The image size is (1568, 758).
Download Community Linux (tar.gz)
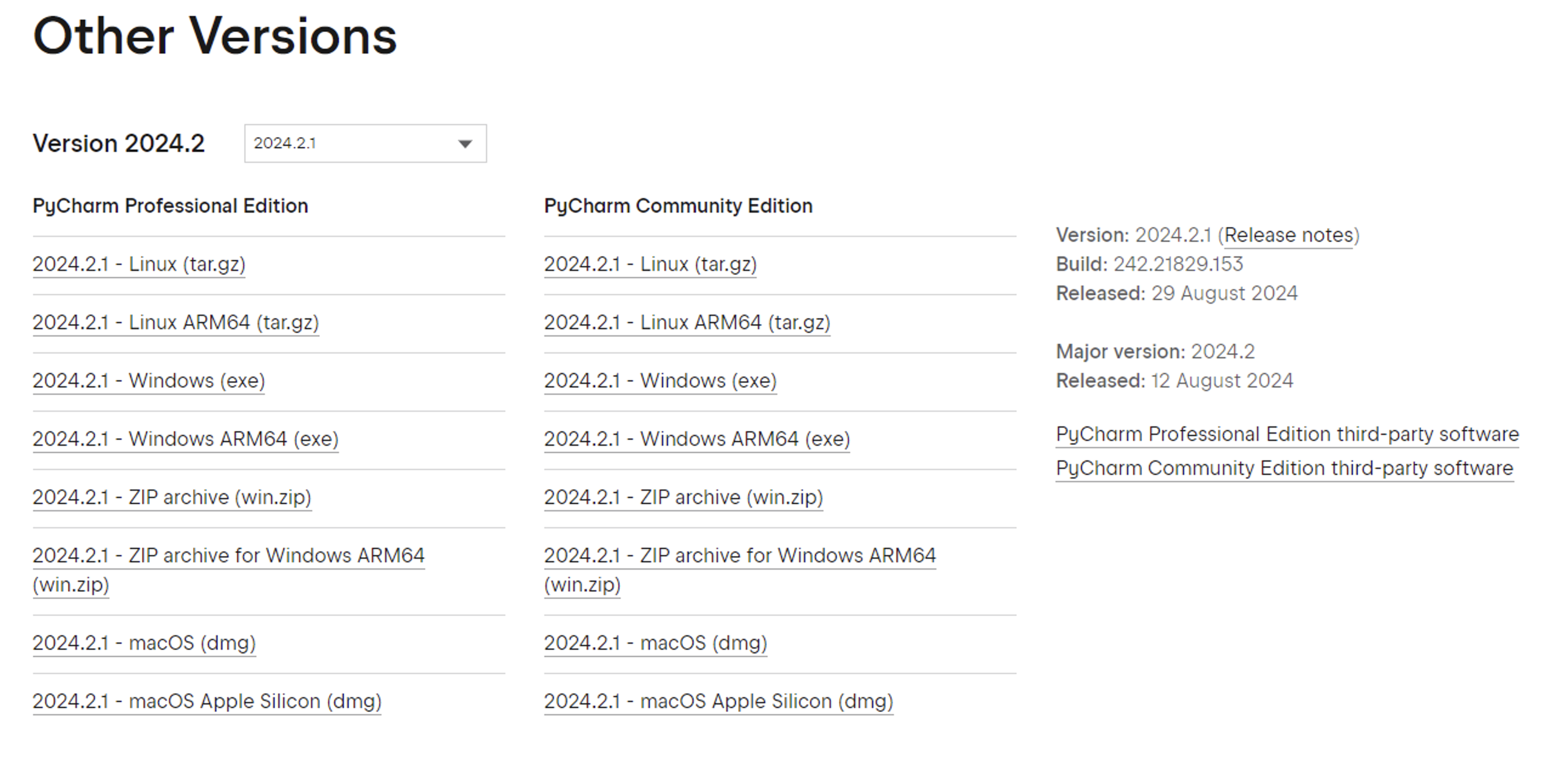coord(650,264)
